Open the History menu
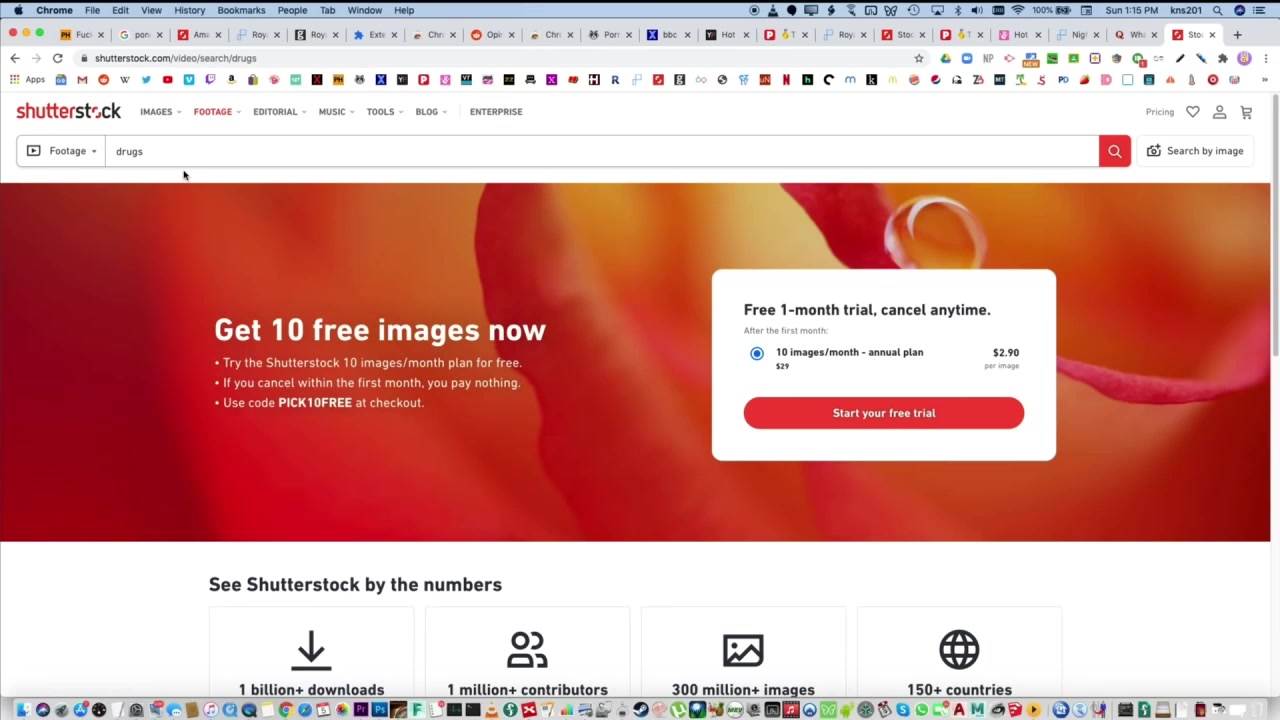 point(189,10)
